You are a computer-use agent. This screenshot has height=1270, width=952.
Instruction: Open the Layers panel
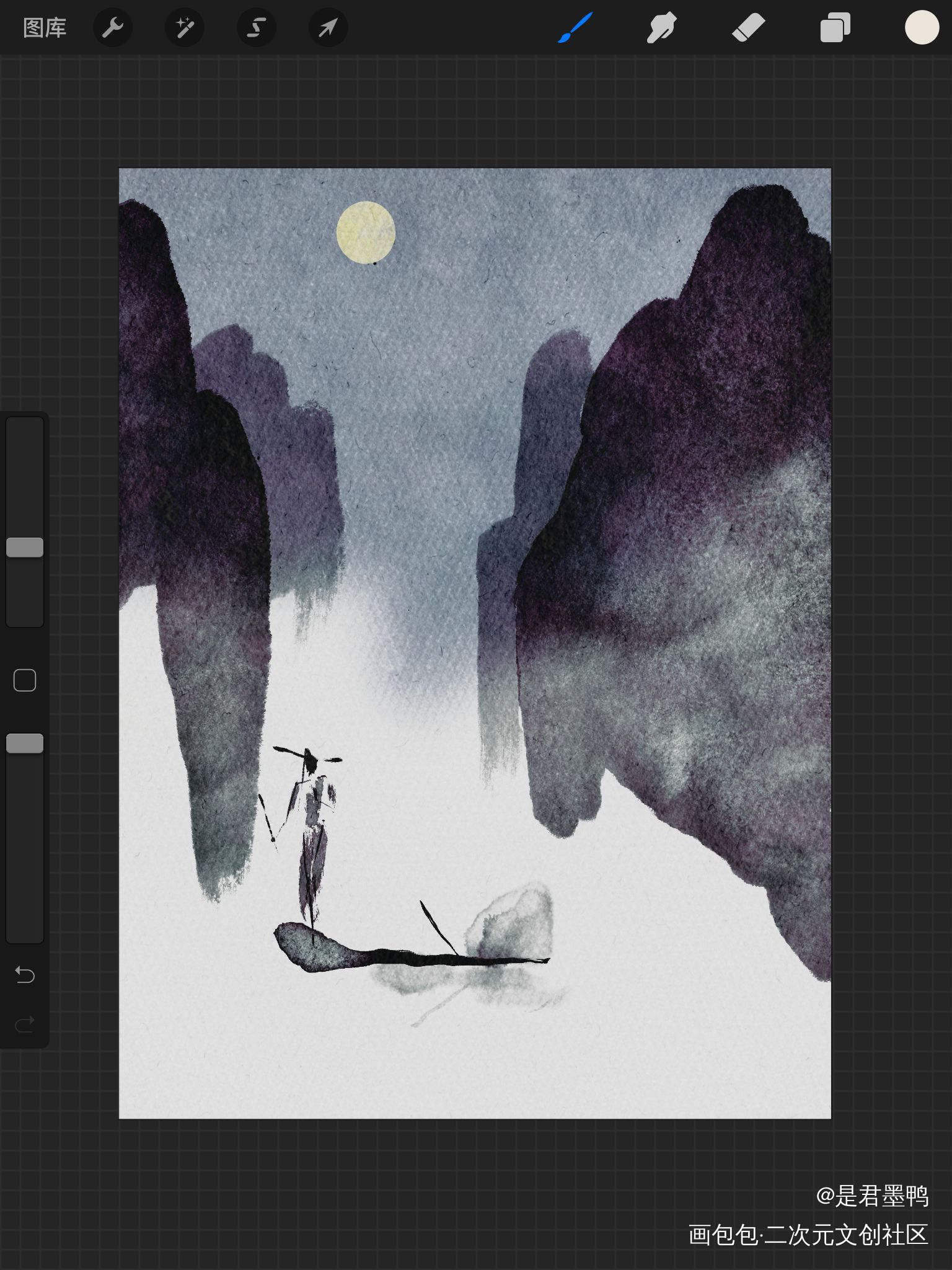(835, 28)
